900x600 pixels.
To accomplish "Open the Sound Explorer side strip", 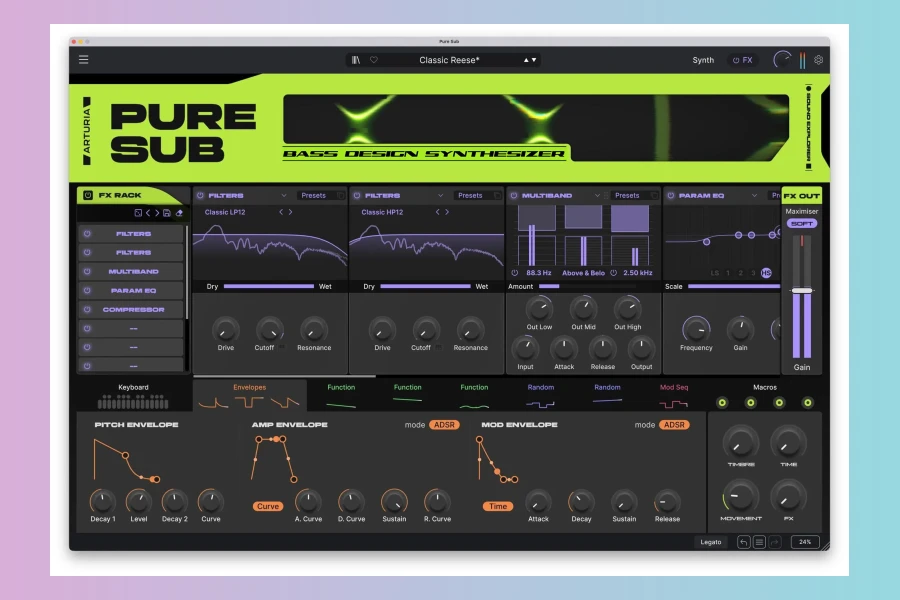I will pyautogui.click(x=808, y=127).
